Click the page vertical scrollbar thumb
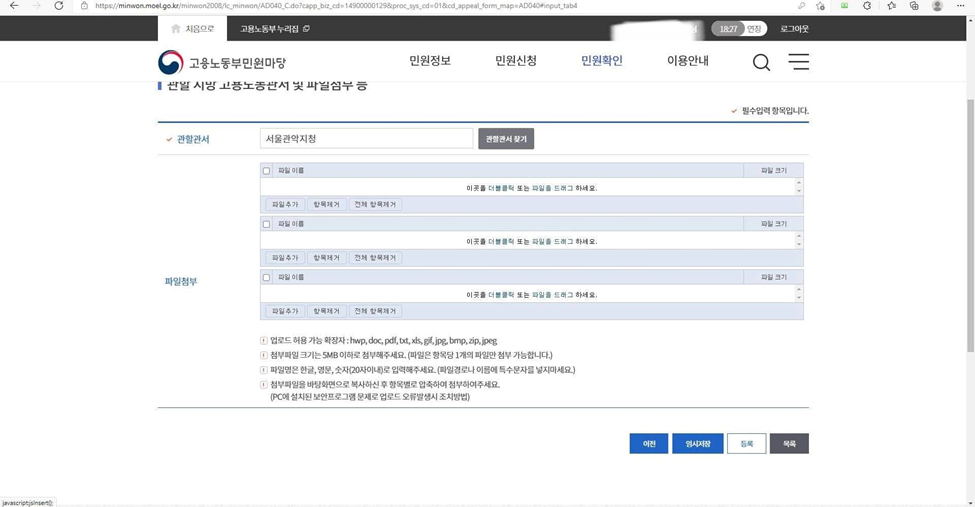This screenshot has width=975, height=507. point(970,225)
